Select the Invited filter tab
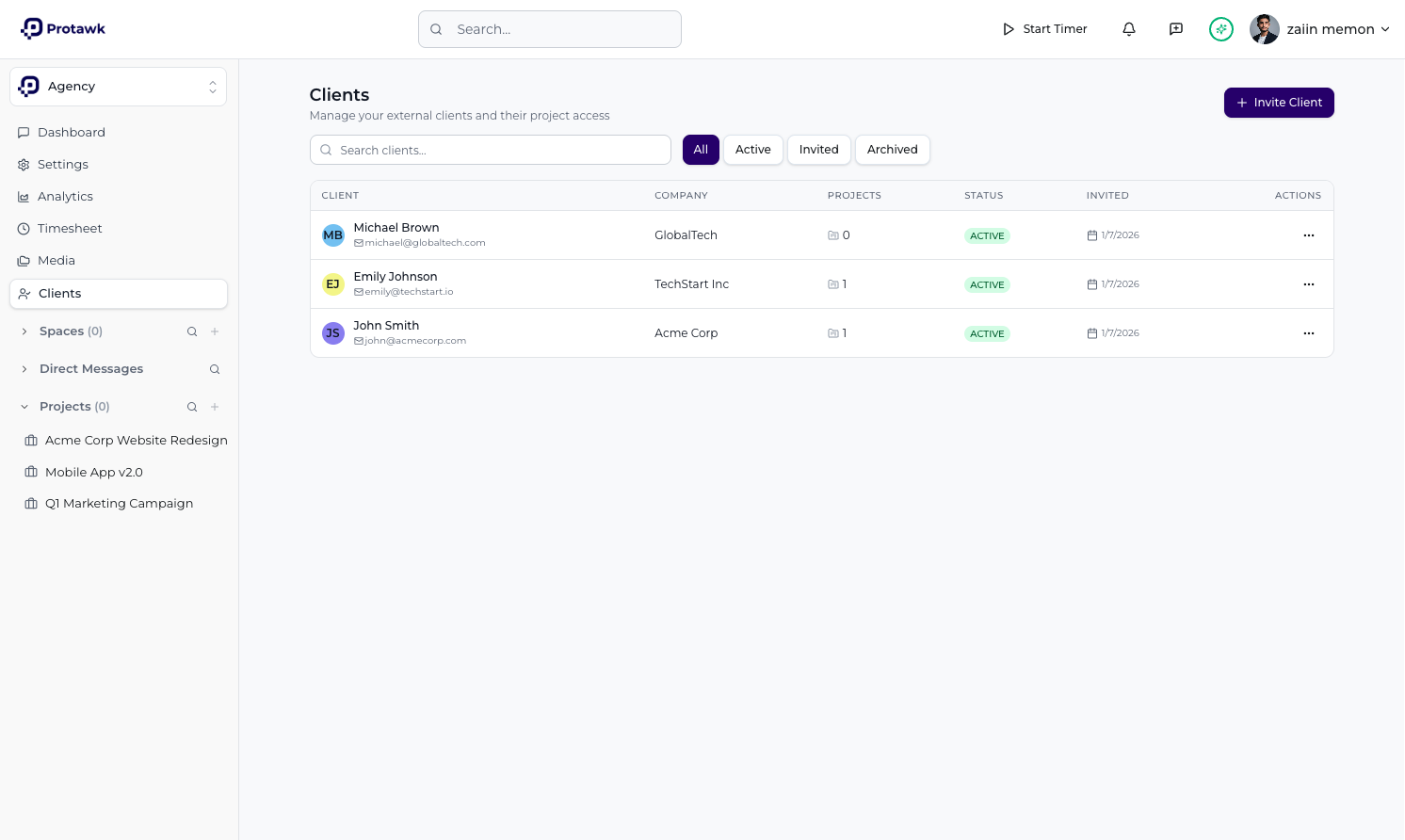1405x840 pixels. tap(818, 149)
